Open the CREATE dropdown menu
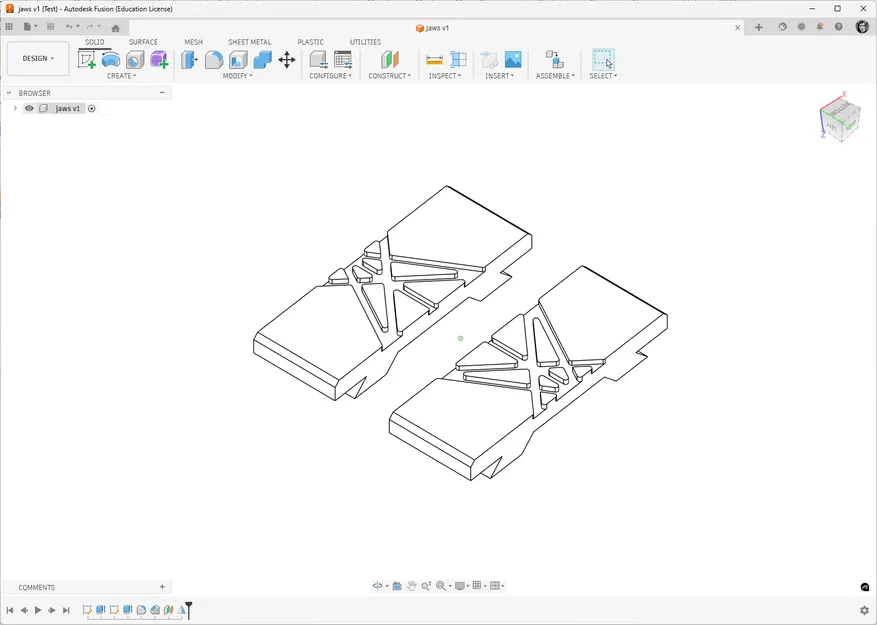Image resolution: width=877 pixels, height=625 pixels. (x=122, y=75)
